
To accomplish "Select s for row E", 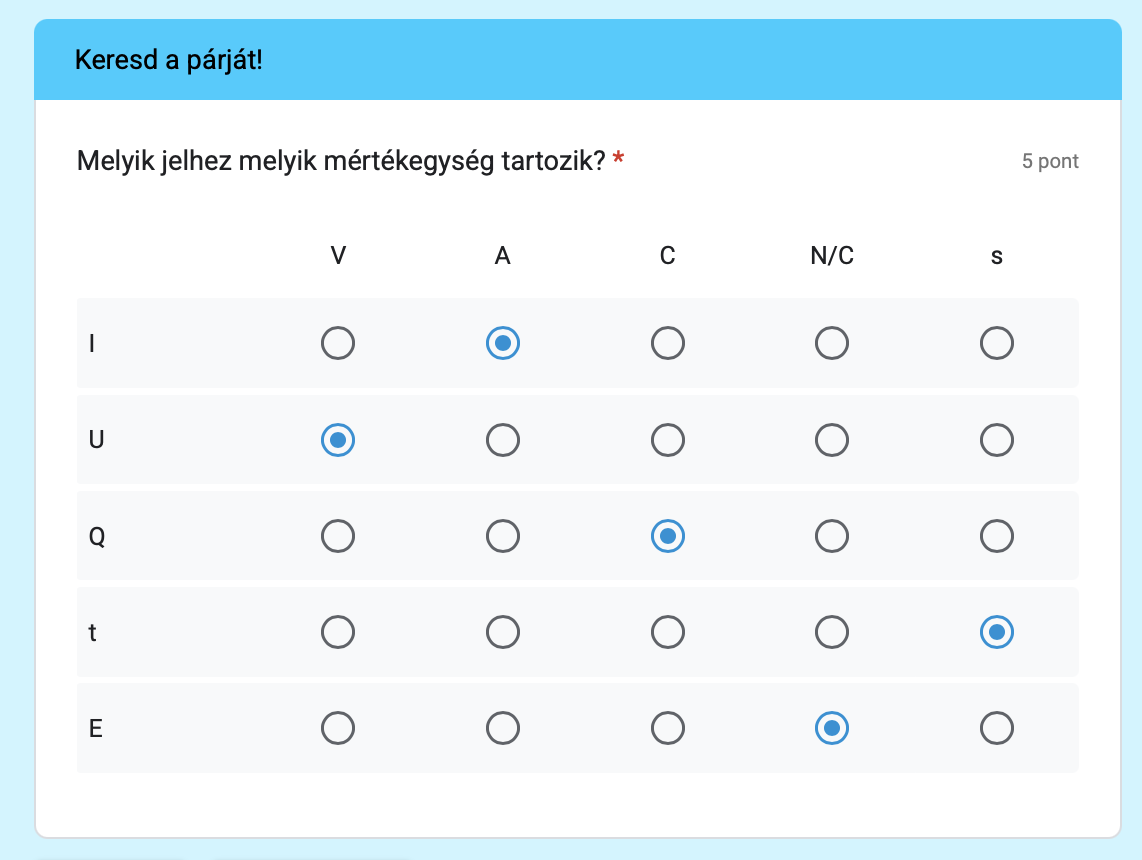I will pos(997,729).
